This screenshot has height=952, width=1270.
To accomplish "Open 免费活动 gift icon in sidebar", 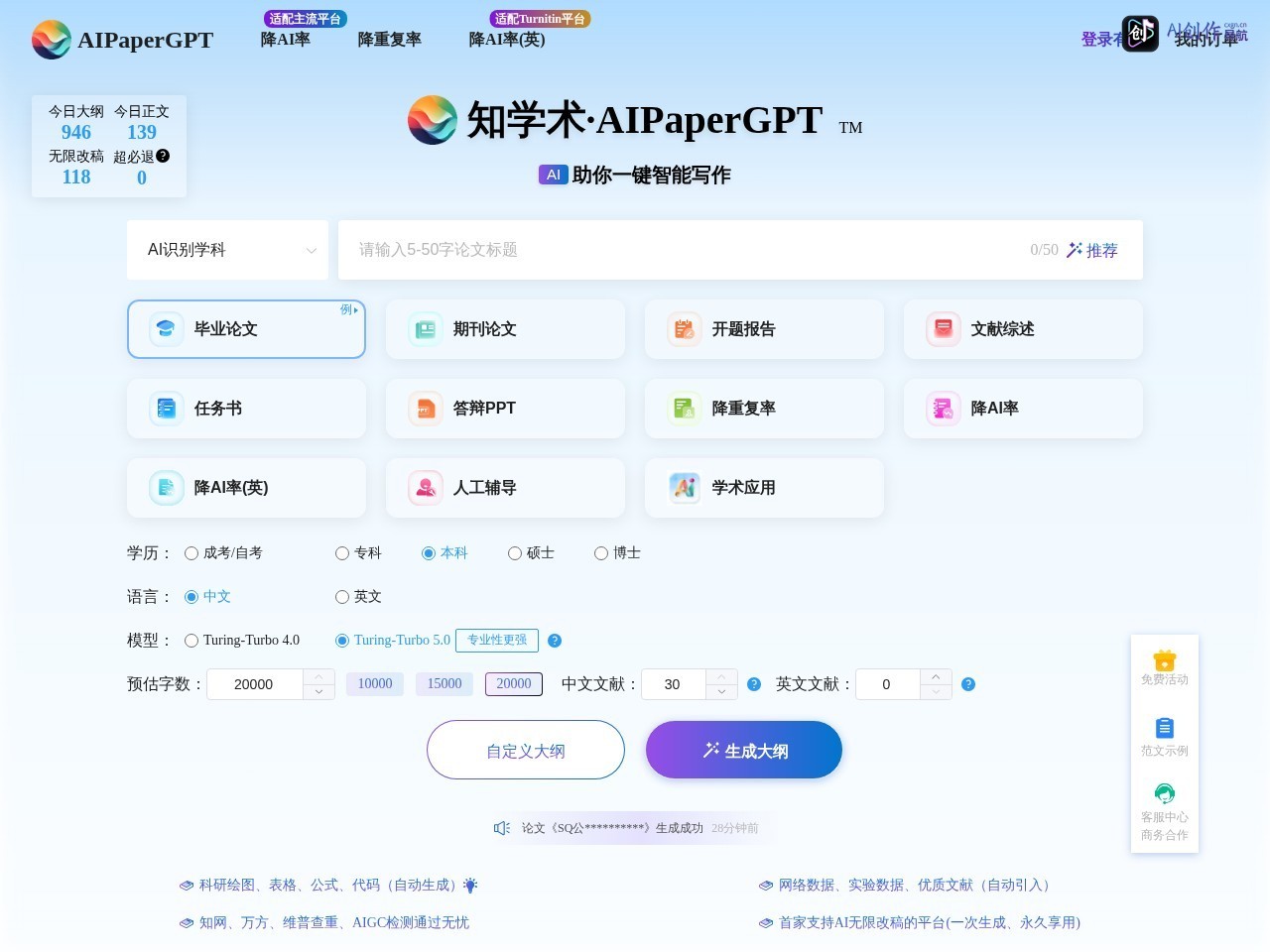I will point(1165,660).
